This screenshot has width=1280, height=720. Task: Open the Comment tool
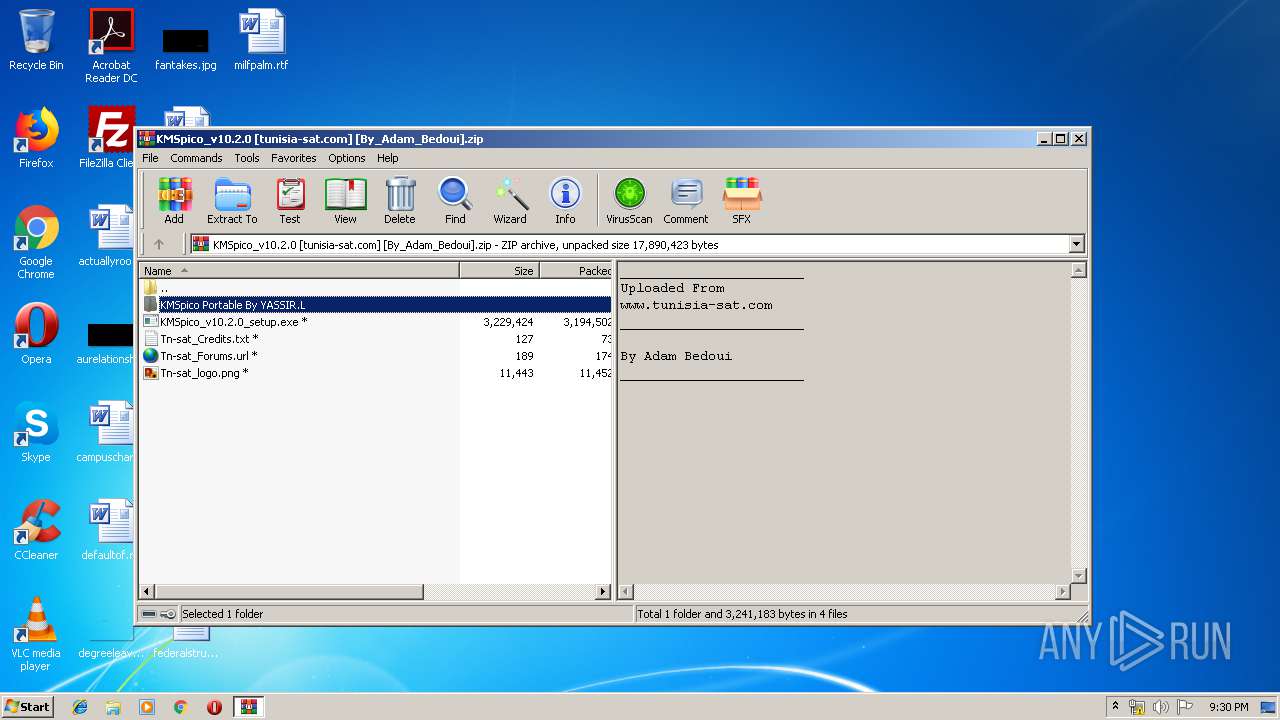[x=686, y=201]
